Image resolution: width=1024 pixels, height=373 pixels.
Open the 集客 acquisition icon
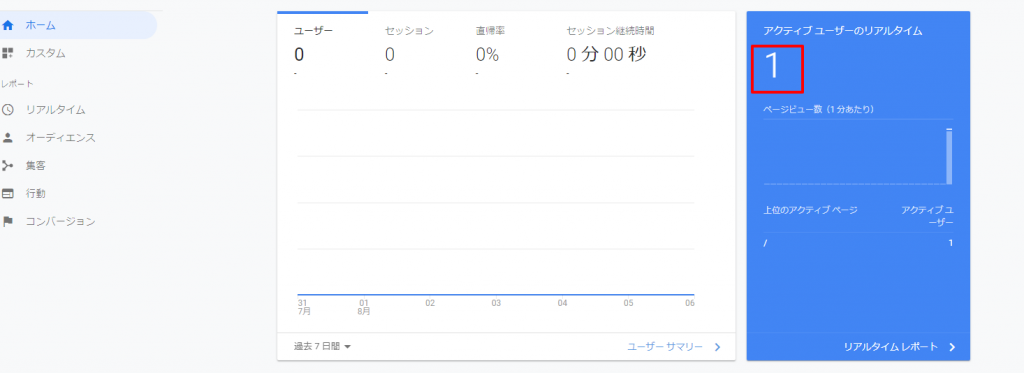tap(8, 166)
